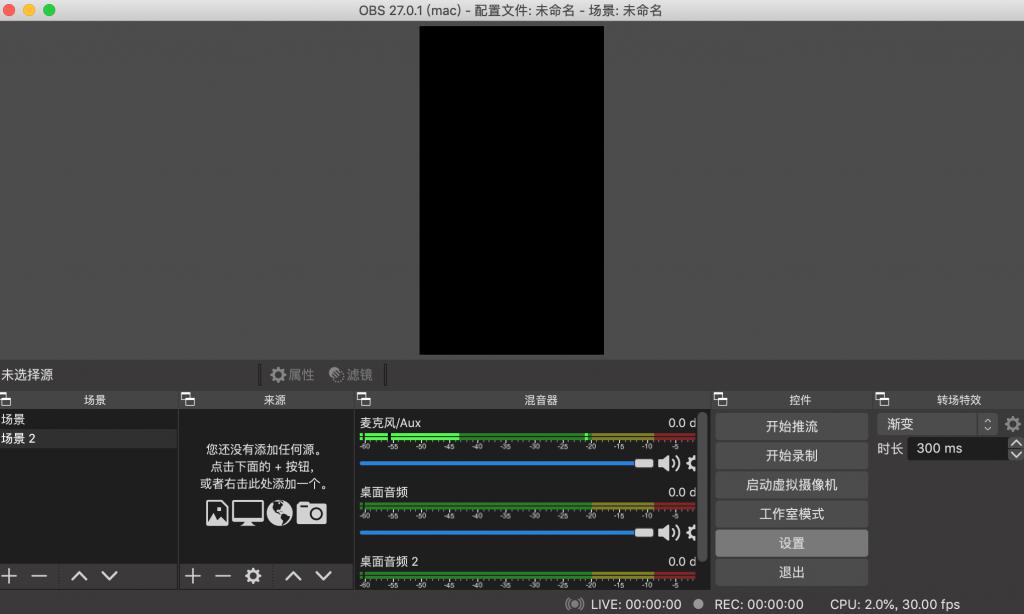Move scene down in Scenes panel
The height and width of the screenshot is (614, 1024).
(110, 575)
